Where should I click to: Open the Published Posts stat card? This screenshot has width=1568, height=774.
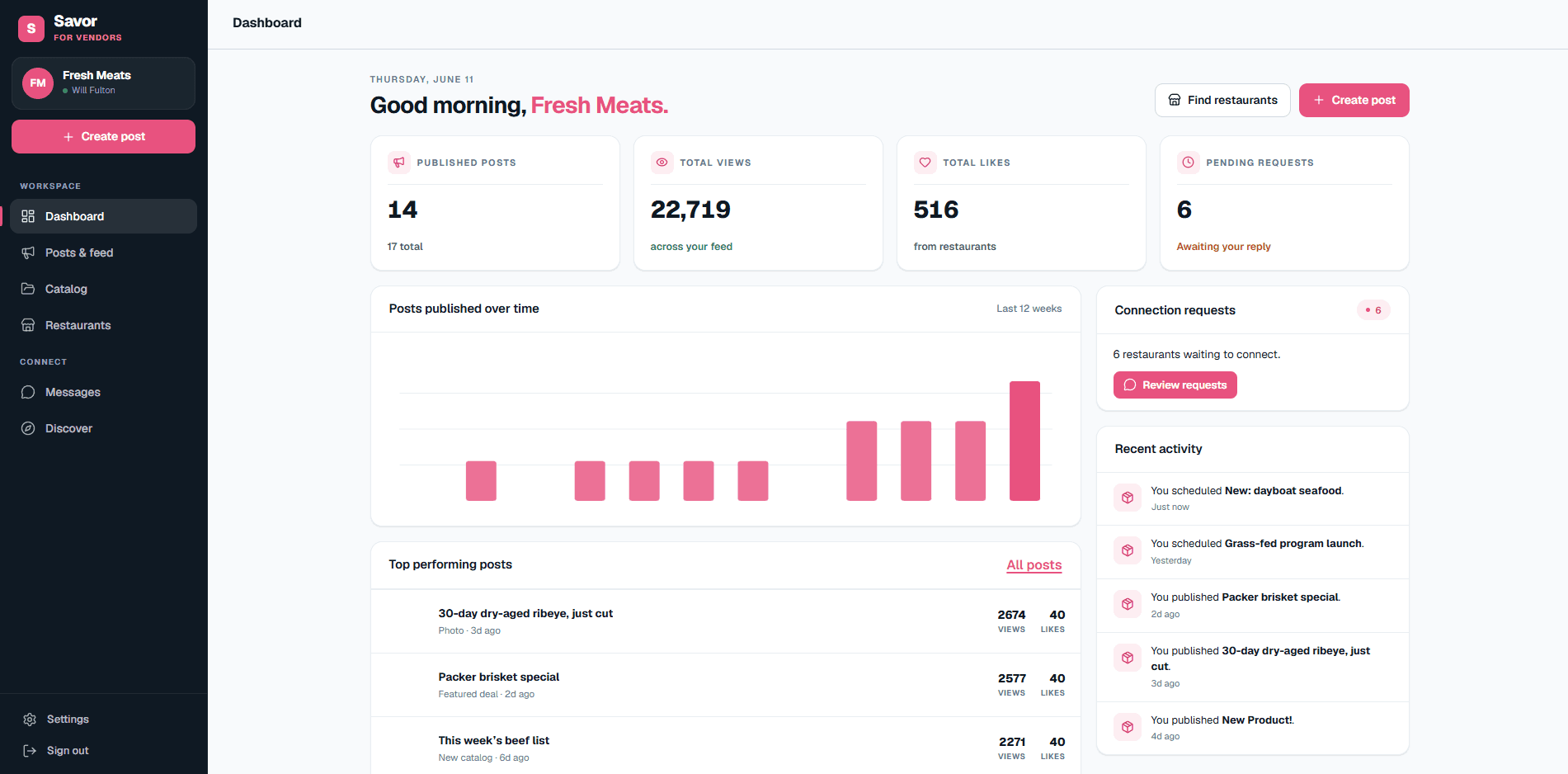point(495,203)
